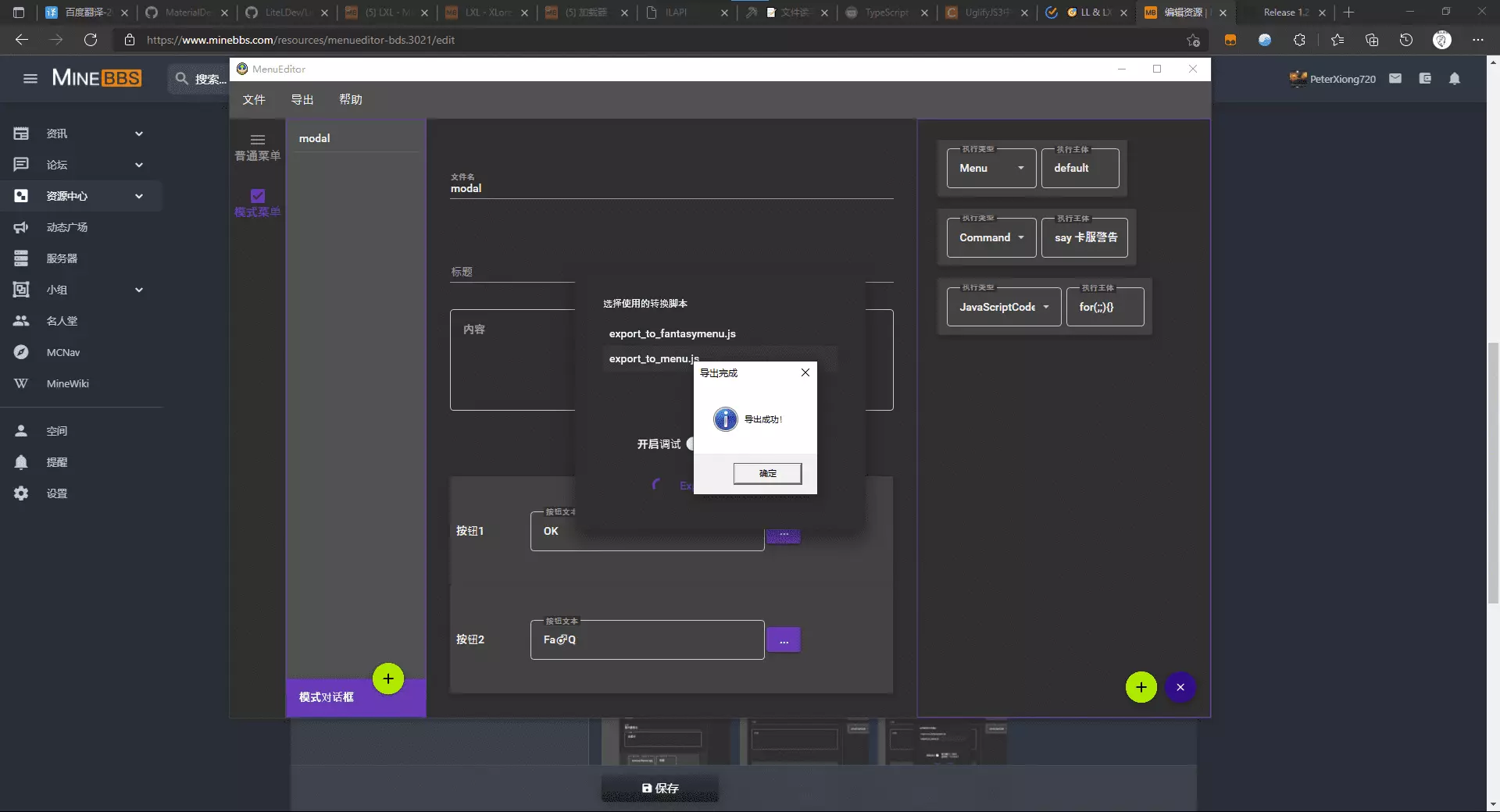Click the 保存 save button
1500x812 pixels.
click(x=660, y=788)
